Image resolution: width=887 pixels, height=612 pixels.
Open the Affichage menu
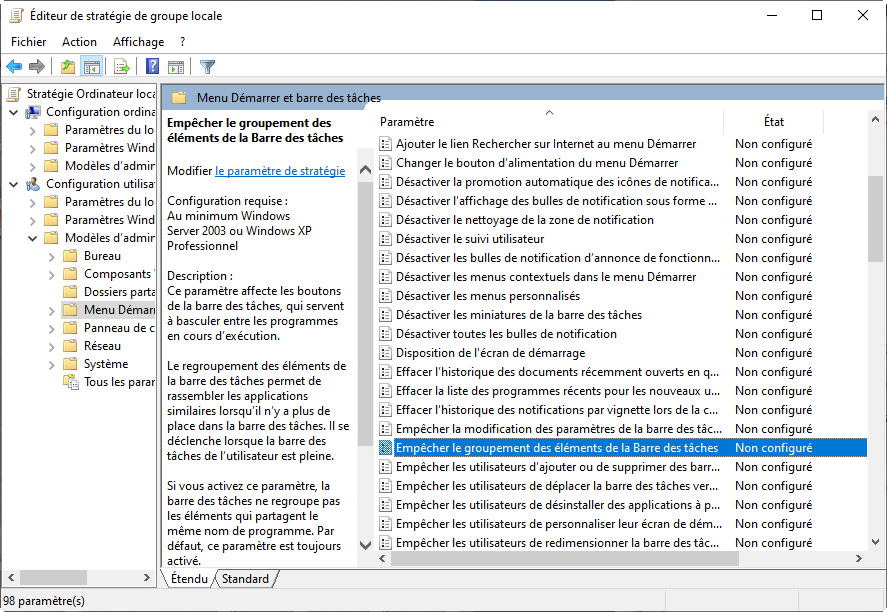139,42
